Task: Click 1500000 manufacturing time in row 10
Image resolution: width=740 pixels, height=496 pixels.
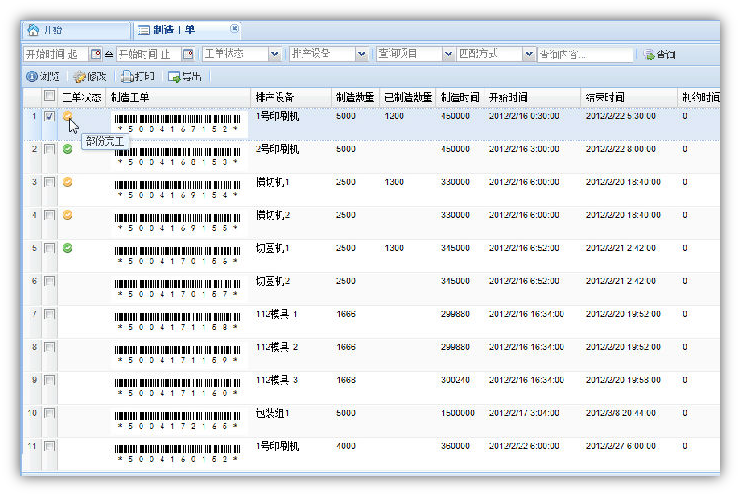Action: click(458, 413)
